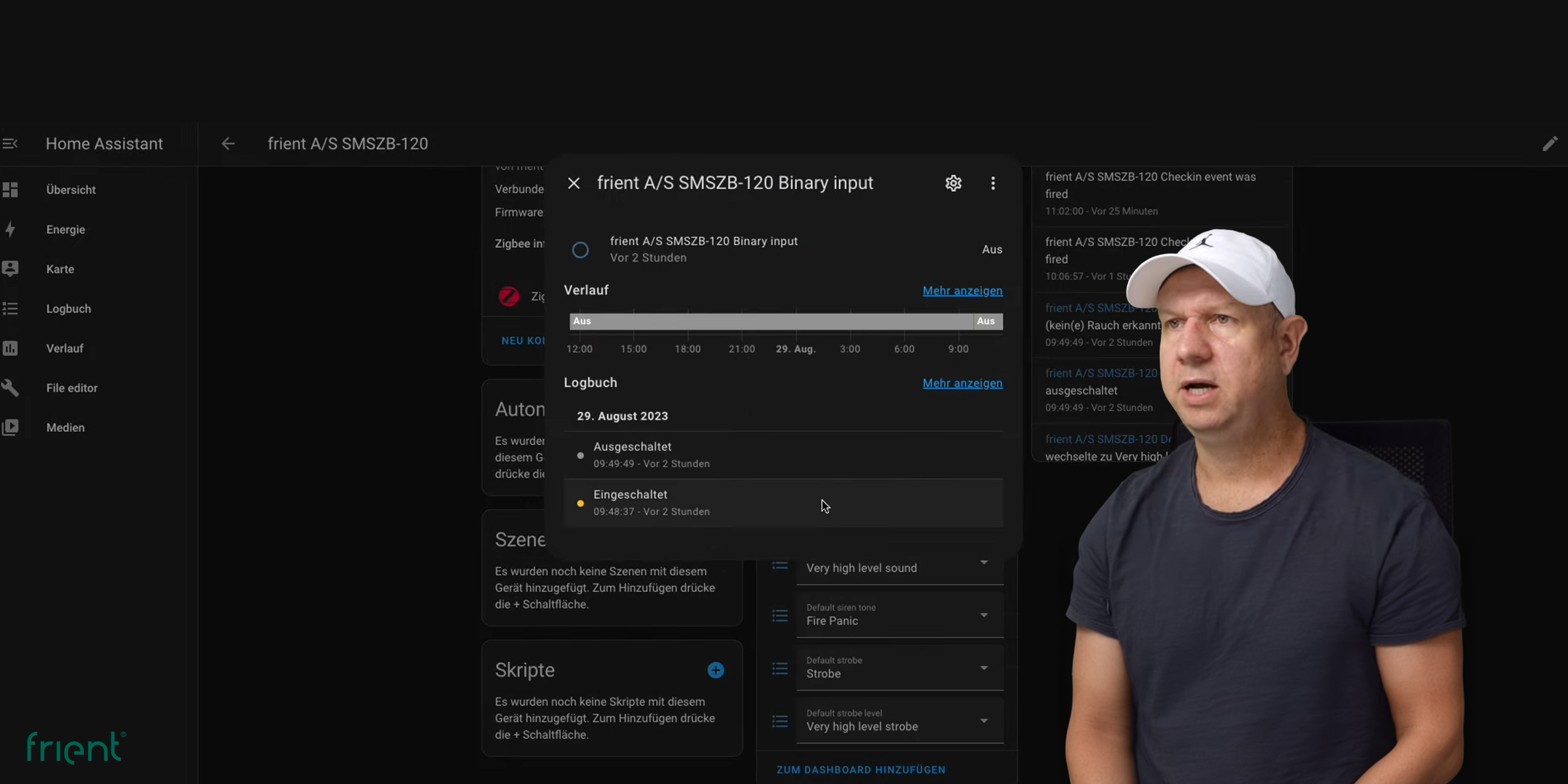
Task: Expand the Default strobe dropdown
Action: click(x=899, y=668)
